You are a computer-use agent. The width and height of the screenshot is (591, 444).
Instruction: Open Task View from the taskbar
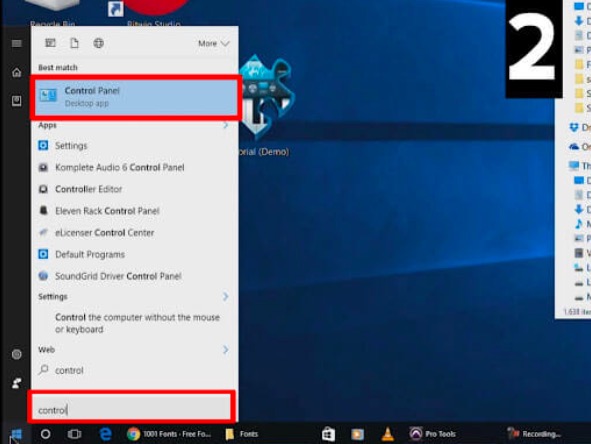(x=74, y=434)
